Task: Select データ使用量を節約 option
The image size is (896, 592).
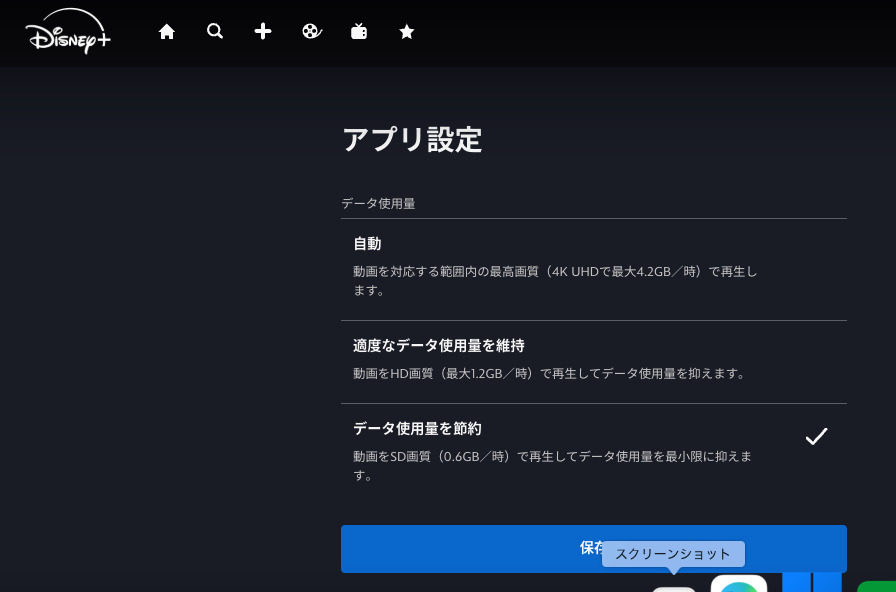Action: (x=593, y=450)
